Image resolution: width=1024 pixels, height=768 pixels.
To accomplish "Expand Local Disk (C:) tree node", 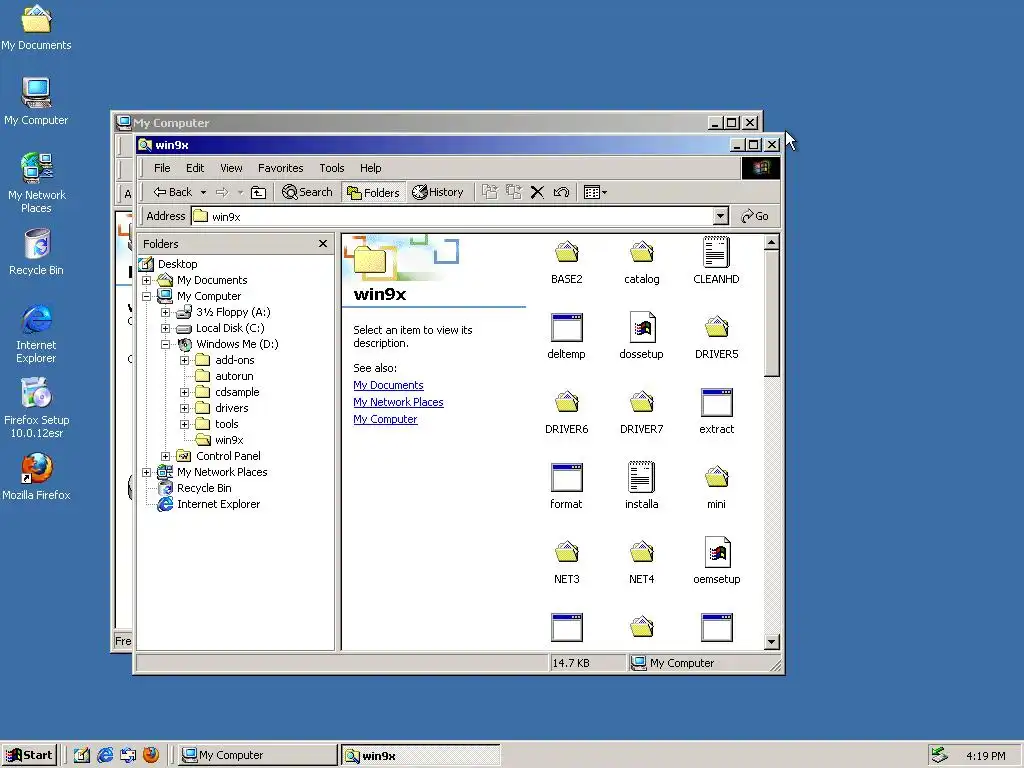I will 165,328.
